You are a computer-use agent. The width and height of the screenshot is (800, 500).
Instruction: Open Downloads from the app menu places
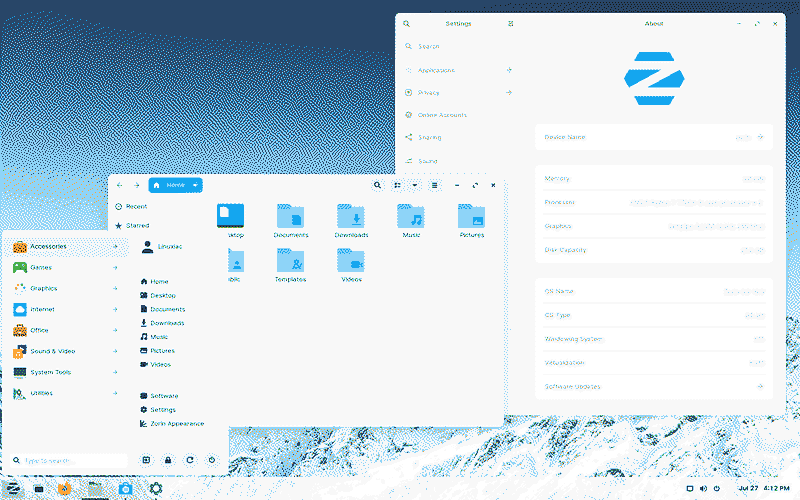162,323
